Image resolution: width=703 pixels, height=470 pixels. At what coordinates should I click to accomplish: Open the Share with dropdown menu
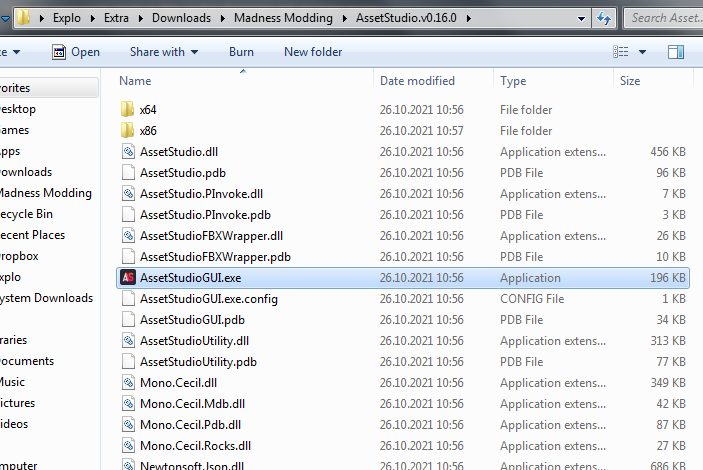coord(163,52)
